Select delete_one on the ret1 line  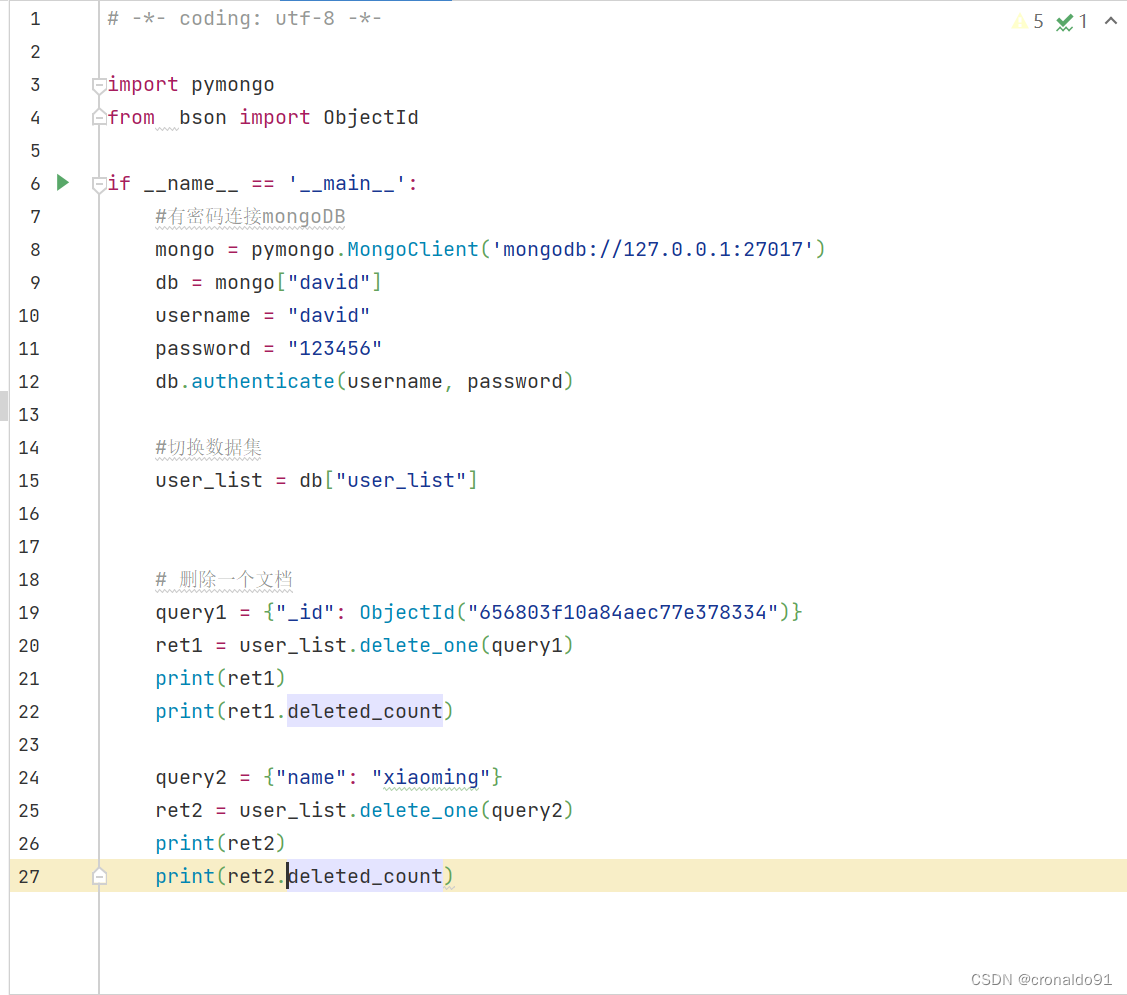[419, 646]
